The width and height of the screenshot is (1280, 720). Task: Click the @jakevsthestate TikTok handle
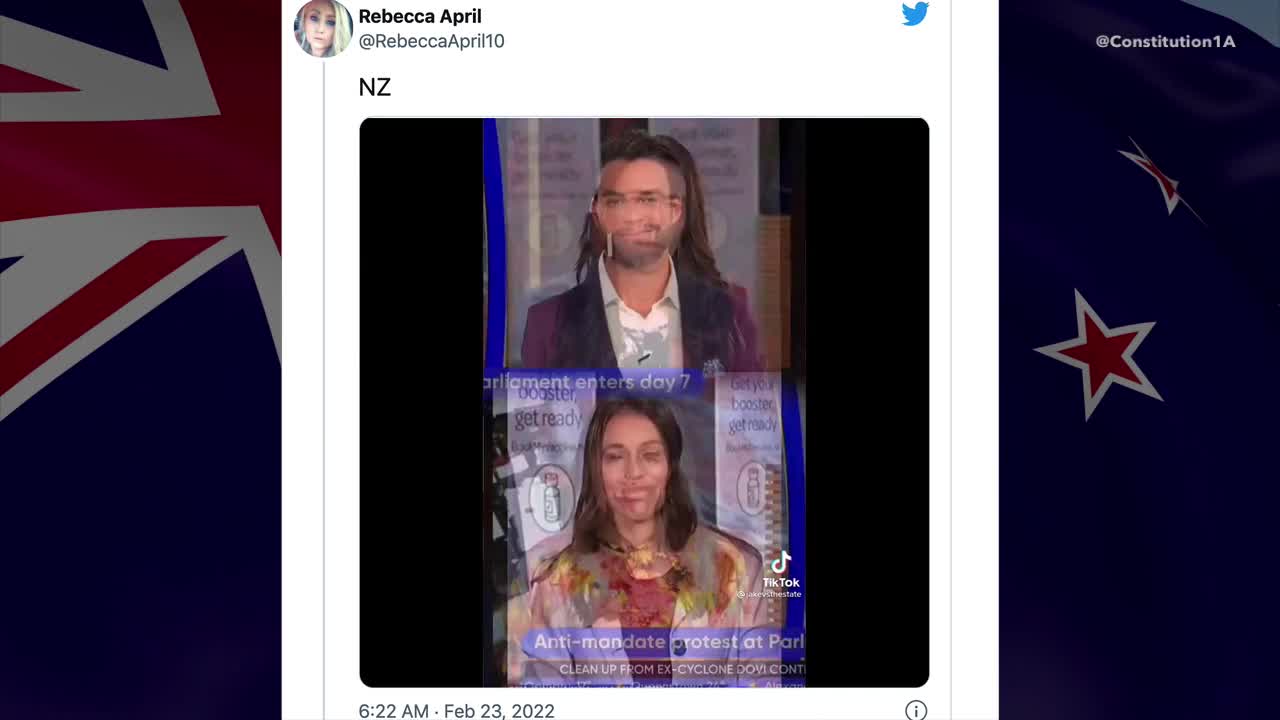click(x=770, y=594)
